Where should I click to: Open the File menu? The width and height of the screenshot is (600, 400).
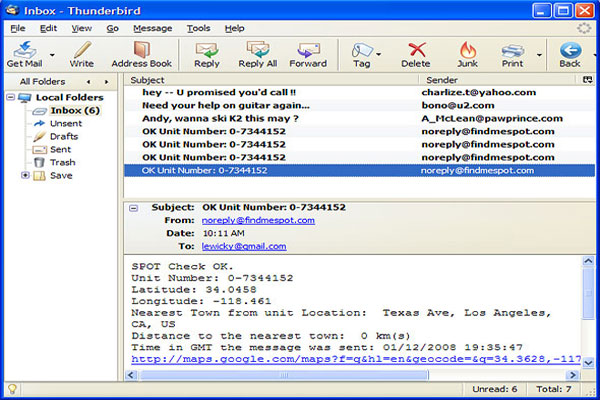point(18,28)
